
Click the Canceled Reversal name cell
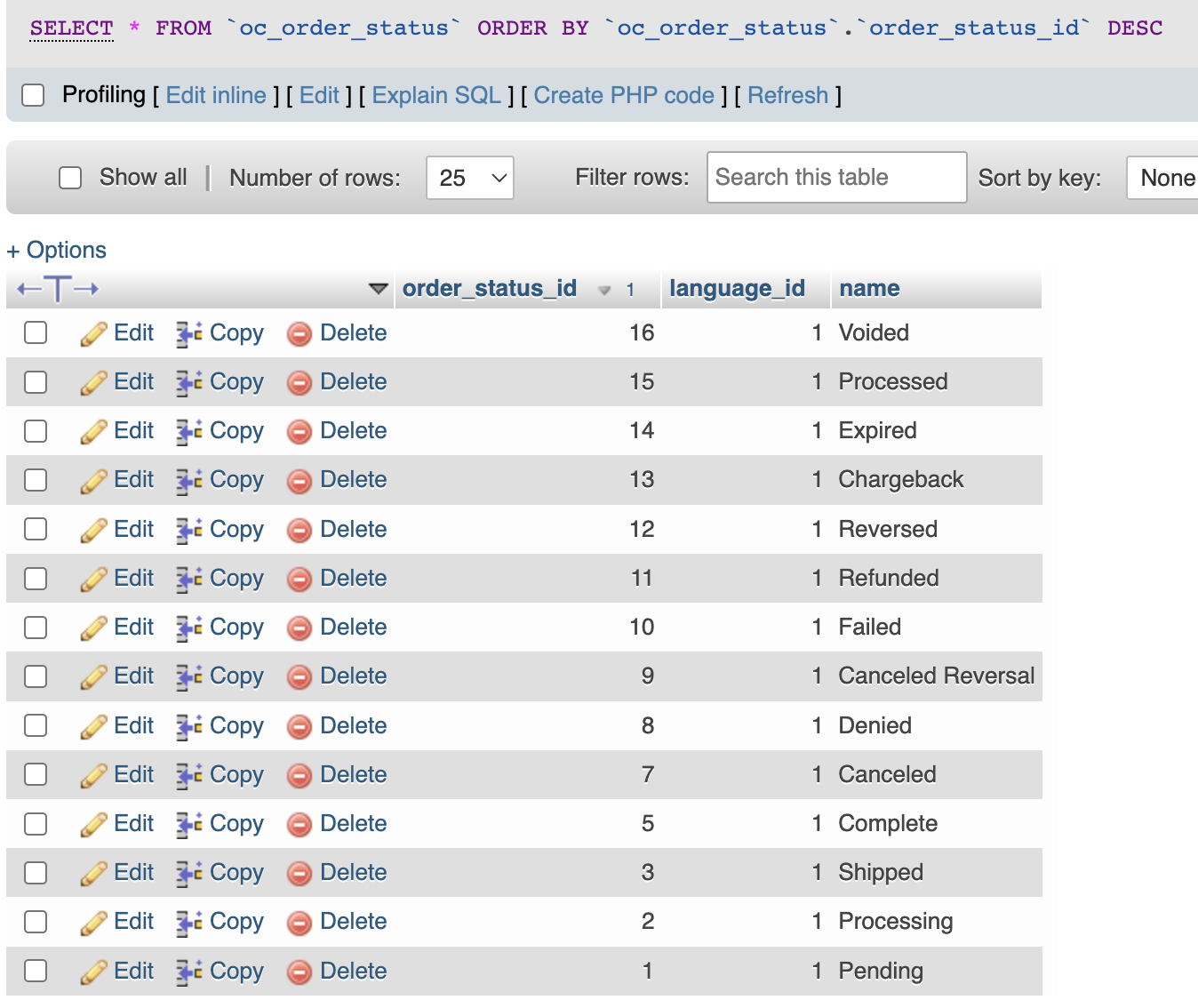(x=937, y=676)
